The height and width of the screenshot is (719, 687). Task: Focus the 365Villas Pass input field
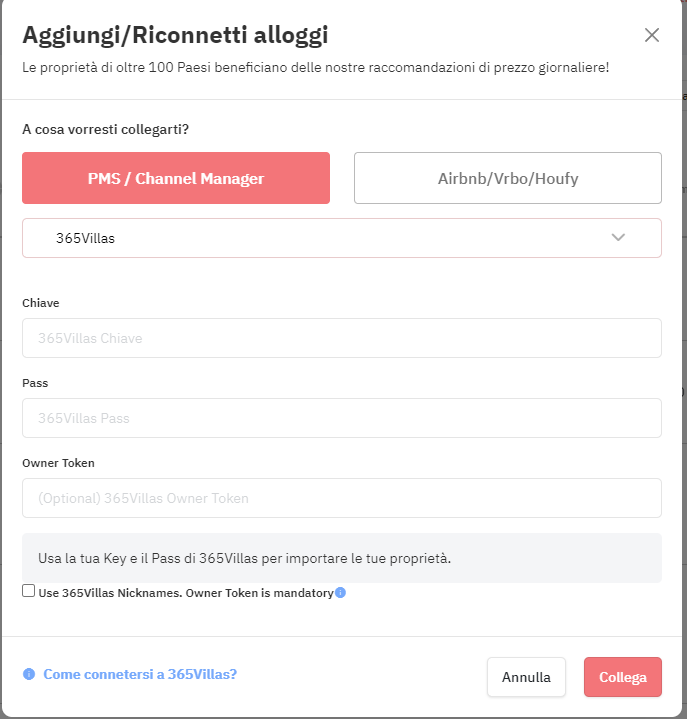342,418
